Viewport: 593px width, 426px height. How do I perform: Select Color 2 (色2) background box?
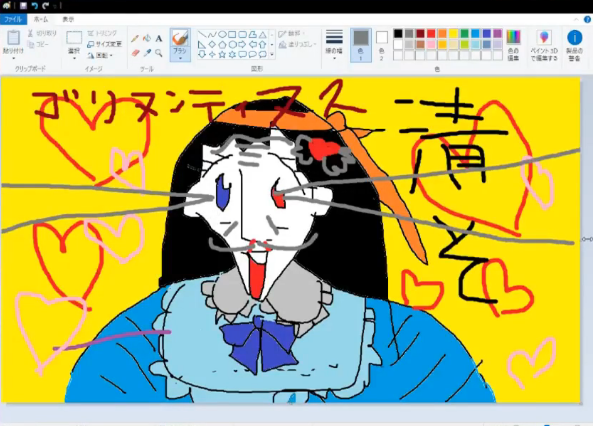pos(382,45)
